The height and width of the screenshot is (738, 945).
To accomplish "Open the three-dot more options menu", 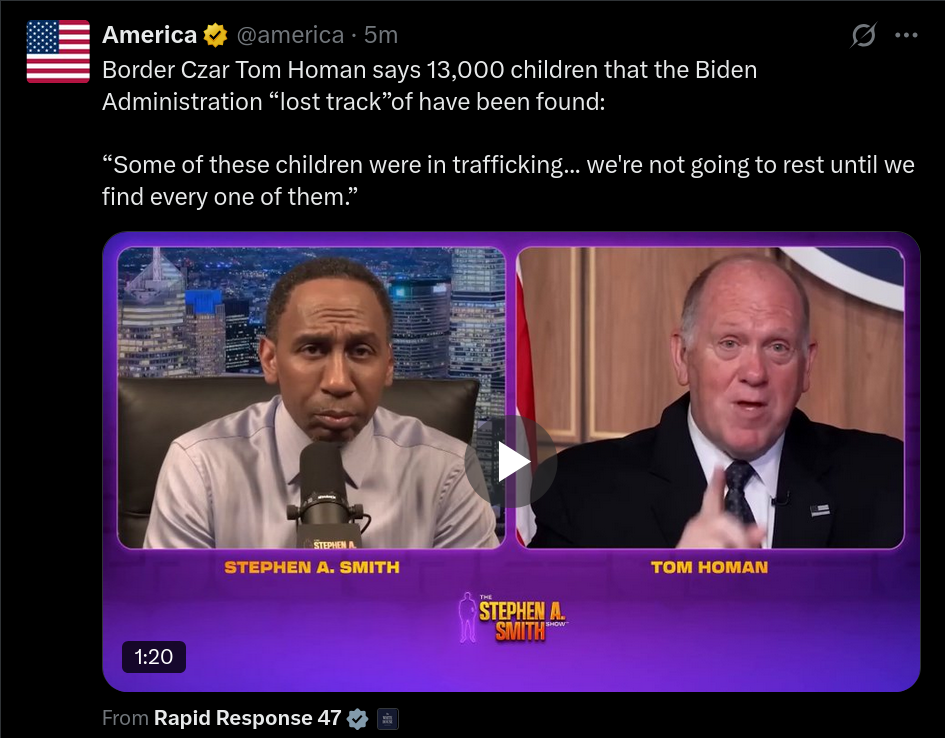I will tap(906, 35).
